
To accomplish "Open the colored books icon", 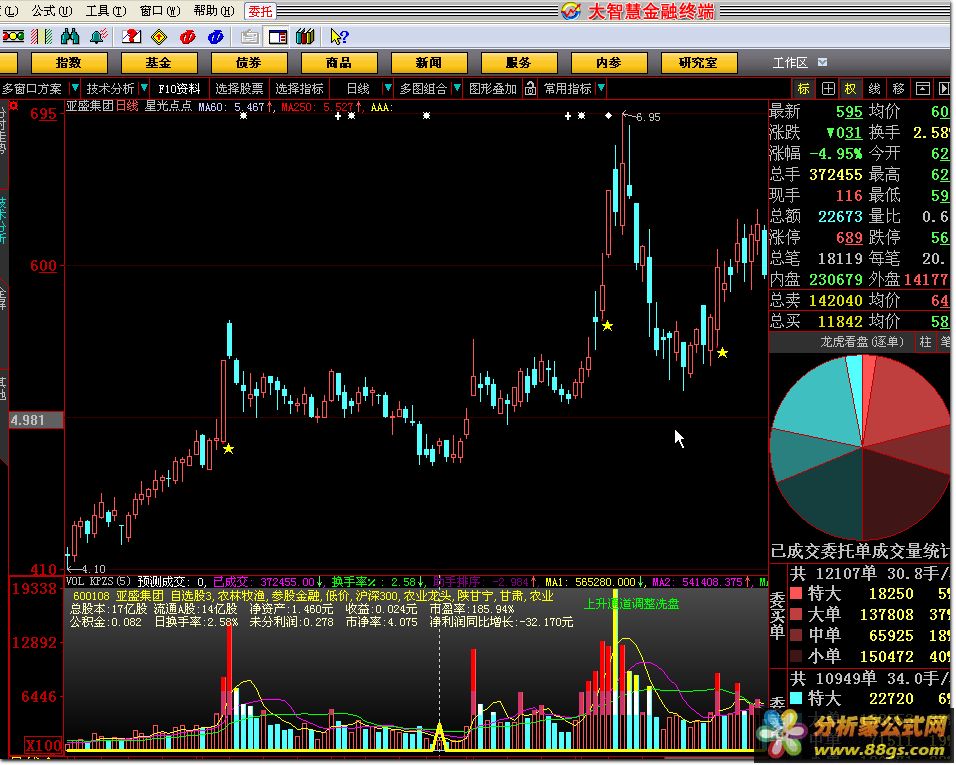I will tap(305, 37).
